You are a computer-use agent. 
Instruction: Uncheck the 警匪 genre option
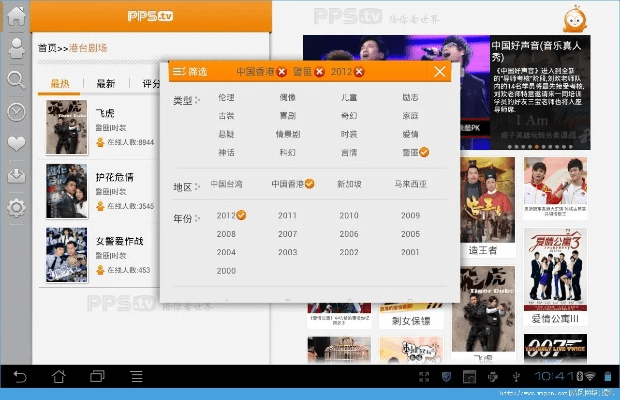coord(410,152)
